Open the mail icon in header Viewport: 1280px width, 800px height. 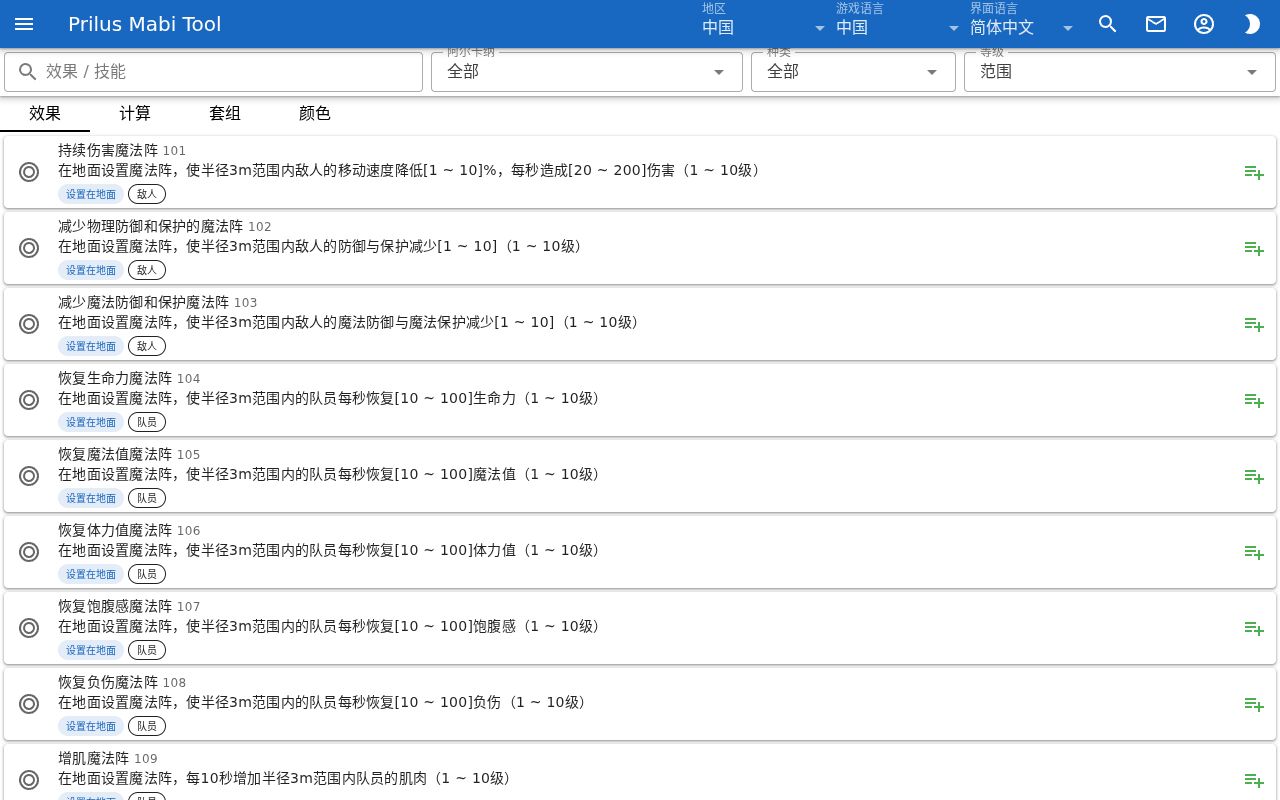click(x=1156, y=24)
